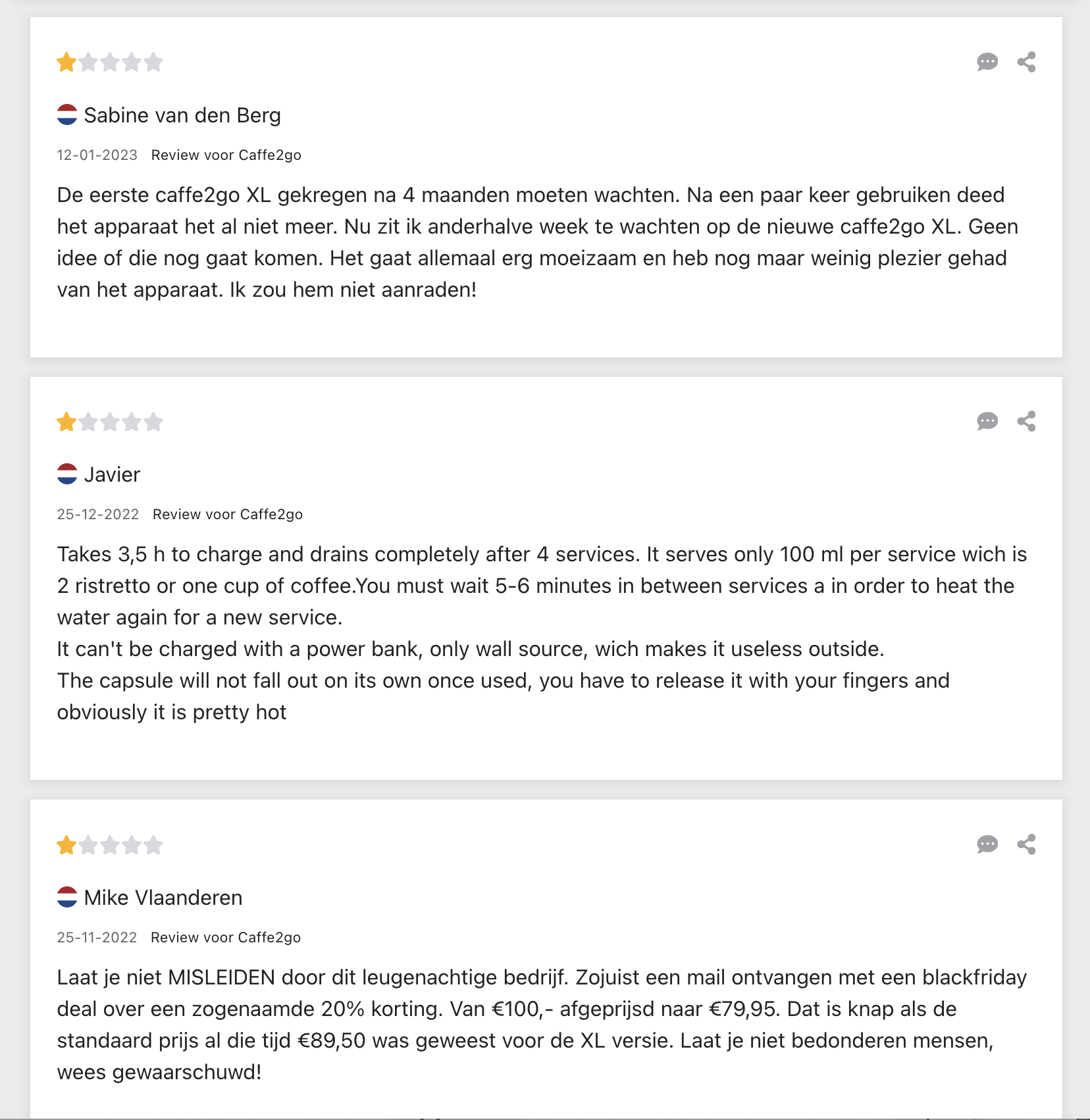Click flag icon beside Javier
The width and height of the screenshot is (1090, 1120).
coord(67,474)
